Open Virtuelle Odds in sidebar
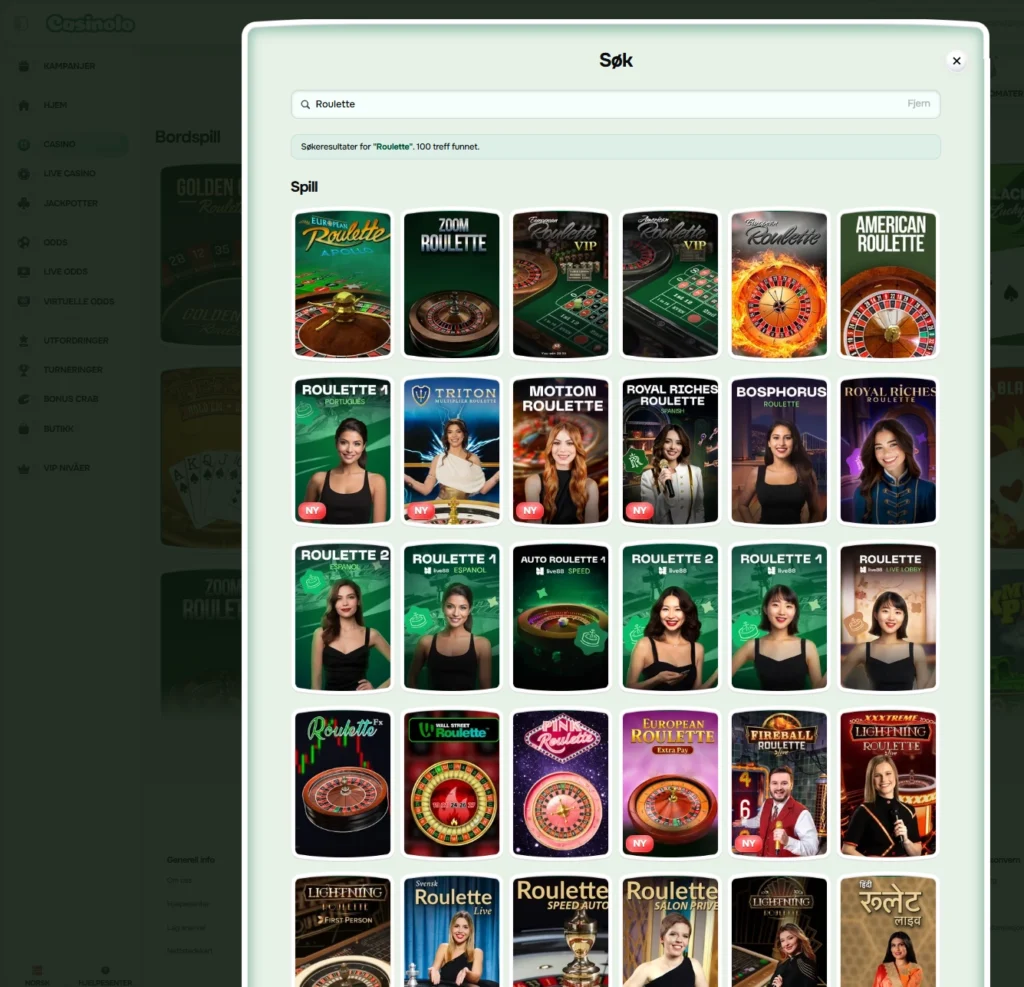This screenshot has height=987, width=1024. [78, 302]
